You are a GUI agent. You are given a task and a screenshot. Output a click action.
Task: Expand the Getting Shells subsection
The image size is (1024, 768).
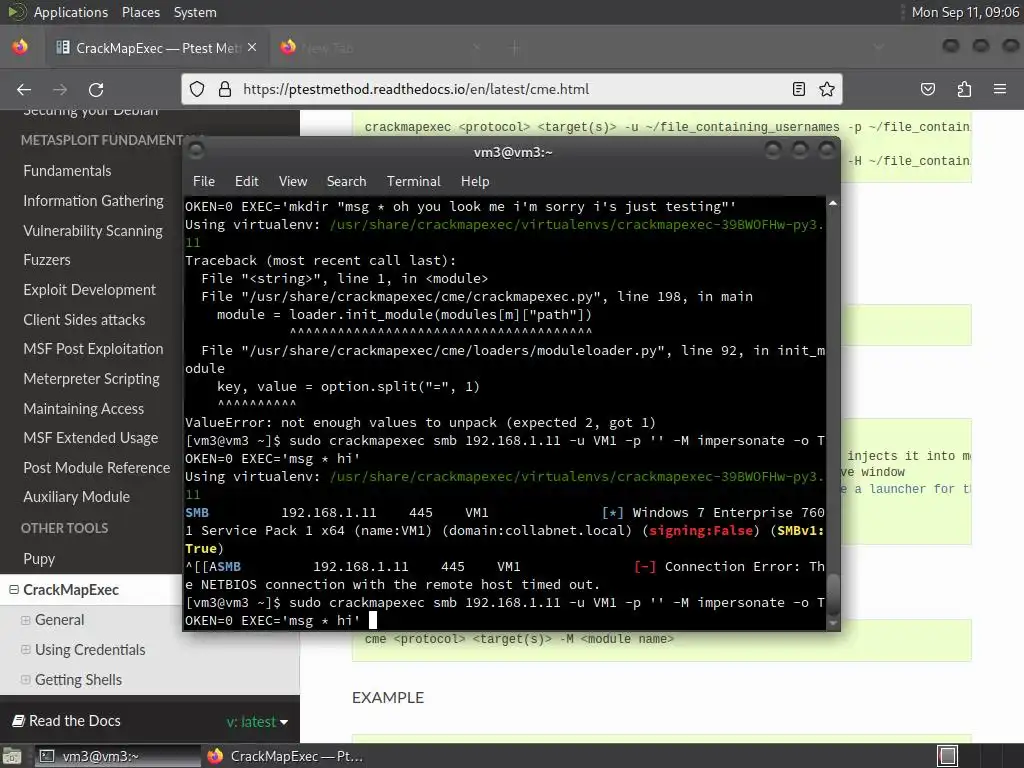coord(25,680)
